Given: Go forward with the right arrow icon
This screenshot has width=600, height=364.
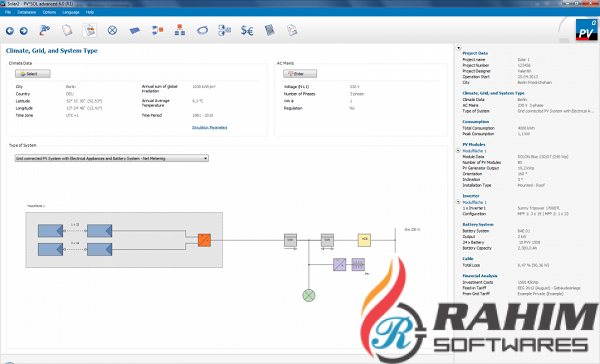Looking at the screenshot, I should (x=24, y=31).
